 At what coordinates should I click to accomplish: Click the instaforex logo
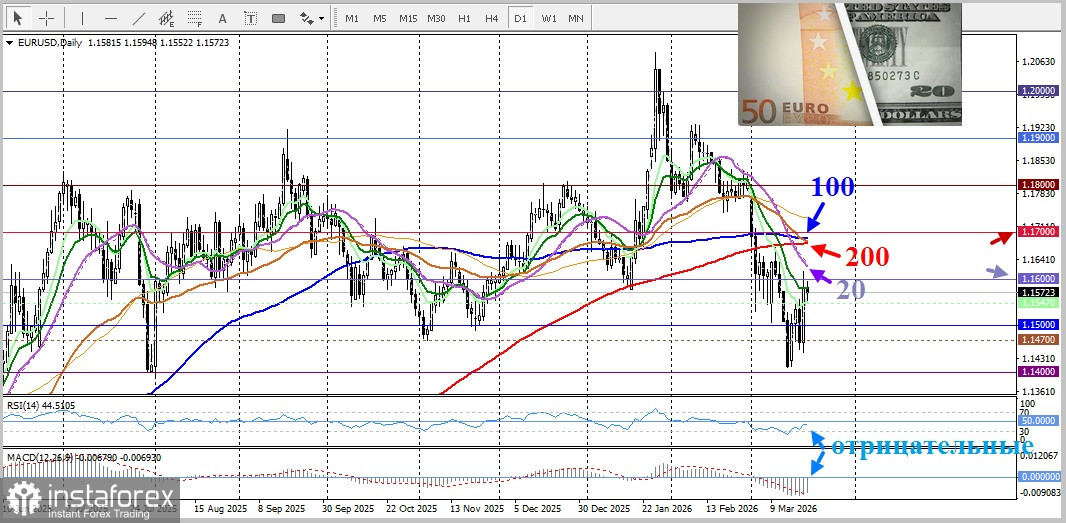pyautogui.click(x=91, y=498)
